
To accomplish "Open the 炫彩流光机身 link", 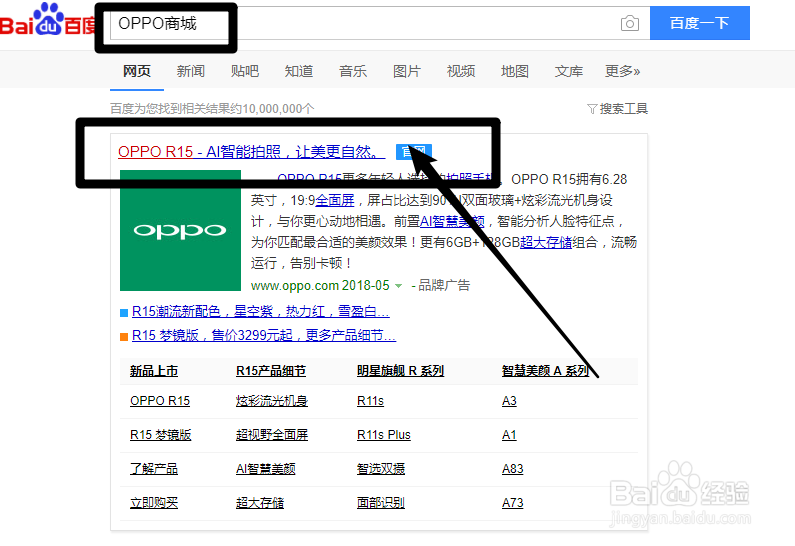I will [x=272, y=401].
